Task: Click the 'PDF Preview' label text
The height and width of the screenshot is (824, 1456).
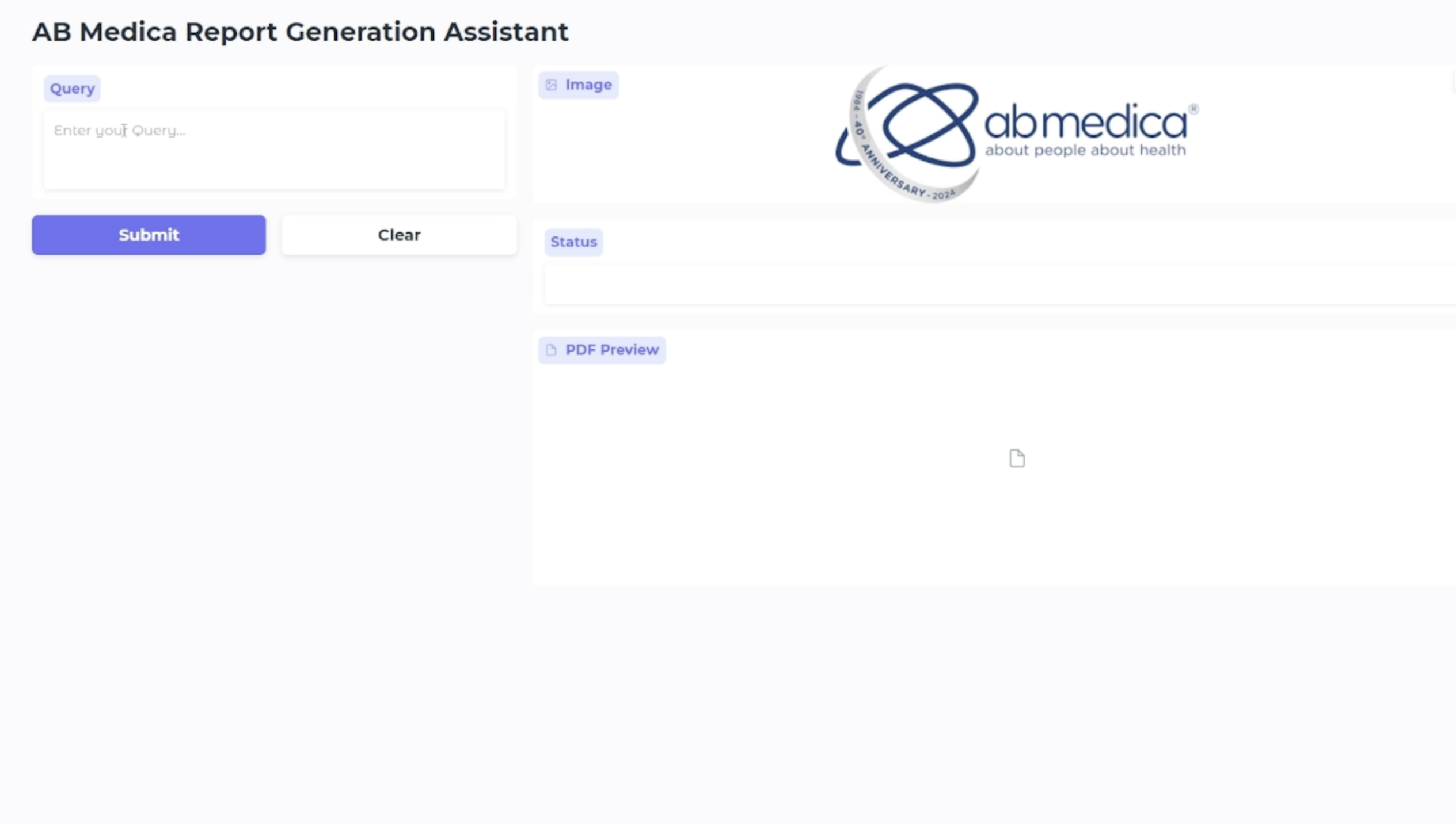Action: click(x=612, y=350)
